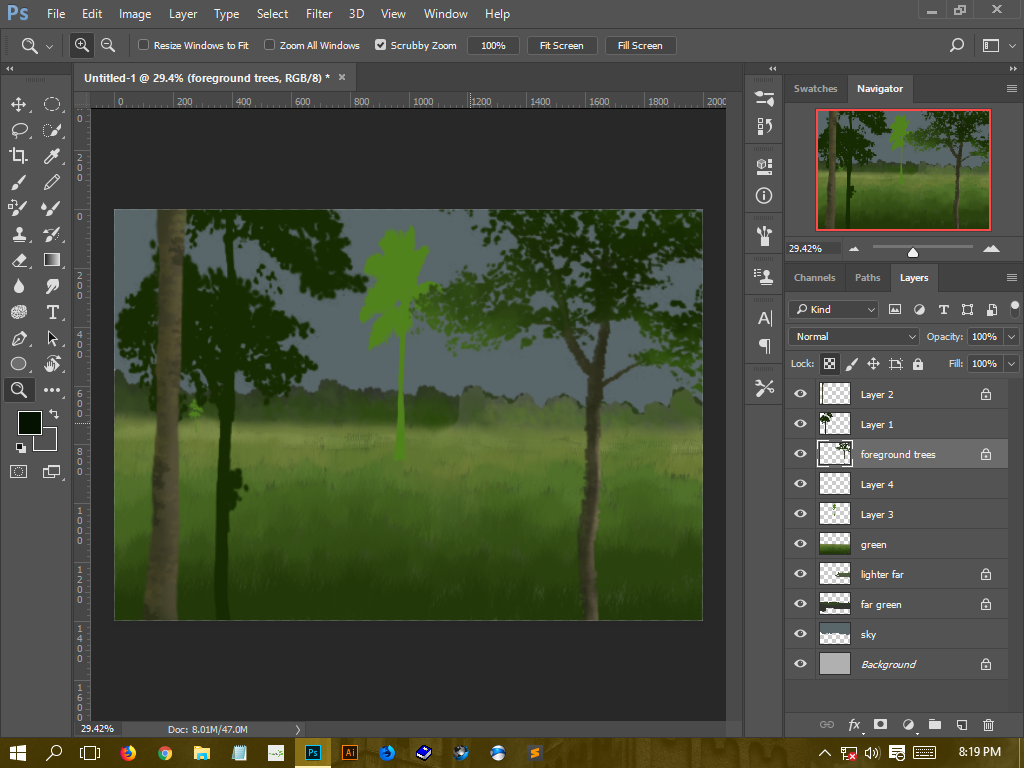Click the Navigator zoom percentage field

pyautogui.click(x=813, y=248)
